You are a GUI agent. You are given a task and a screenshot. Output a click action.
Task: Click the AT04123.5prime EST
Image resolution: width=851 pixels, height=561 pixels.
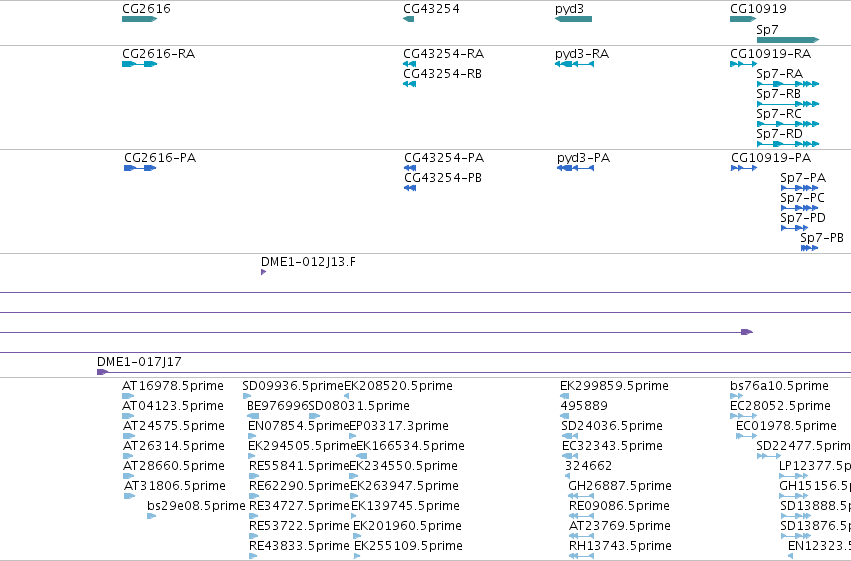(128, 416)
